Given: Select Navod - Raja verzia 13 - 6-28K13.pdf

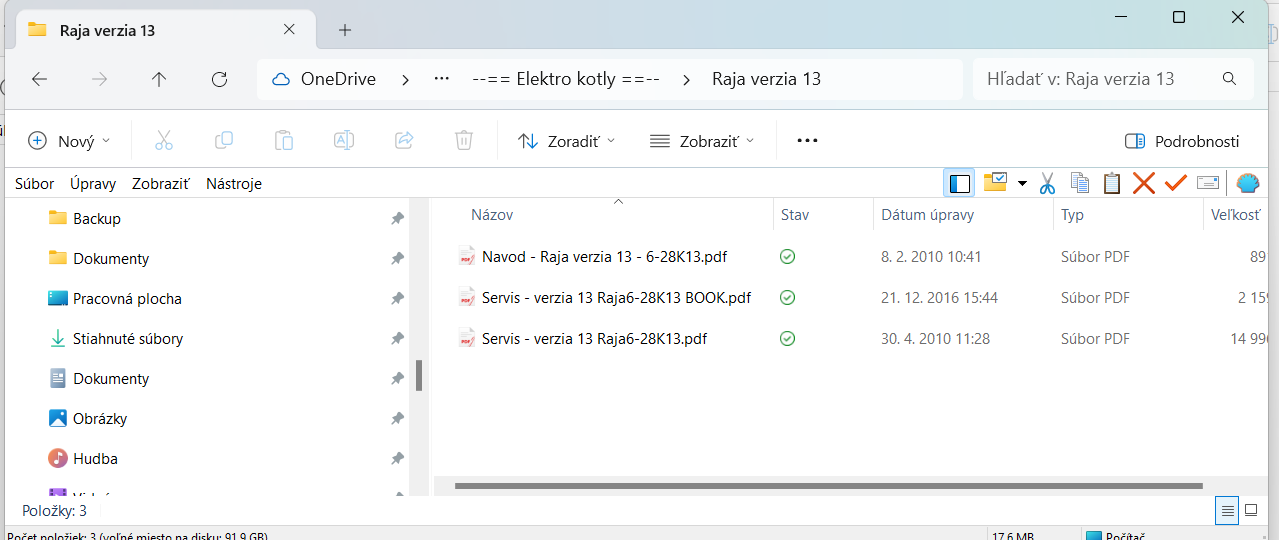Looking at the screenshot, I should (x=604, y=257).
